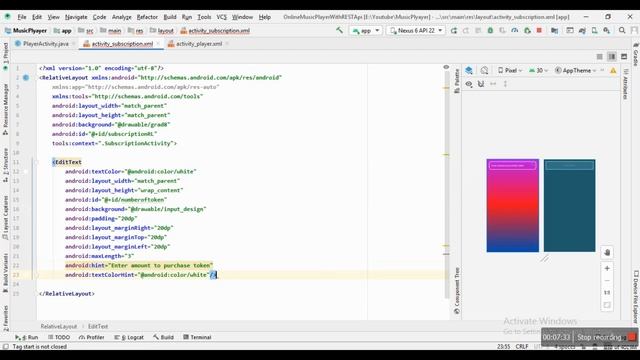
Task: Toggle the editor inspections eye icon
Action: coord(446,67)
